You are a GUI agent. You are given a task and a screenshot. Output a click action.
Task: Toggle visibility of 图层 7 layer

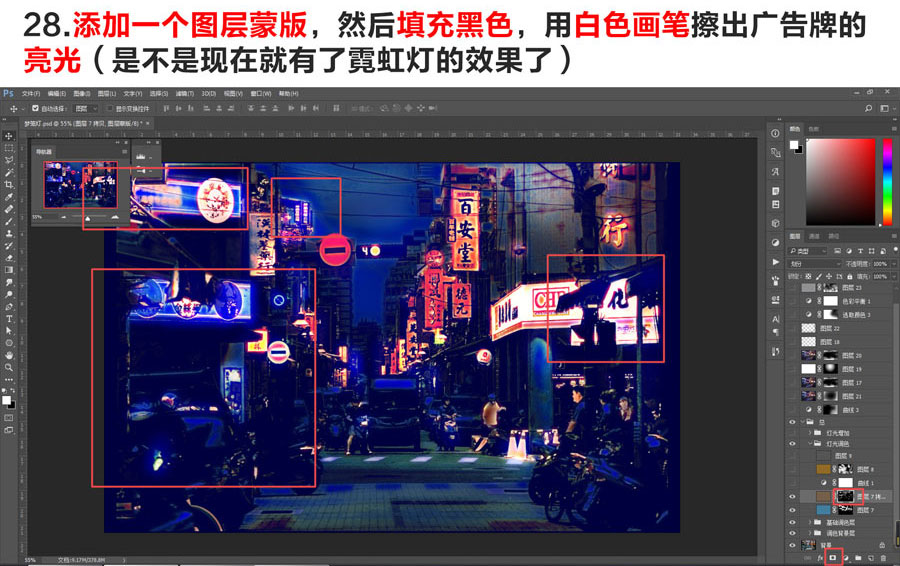point(793,510)
